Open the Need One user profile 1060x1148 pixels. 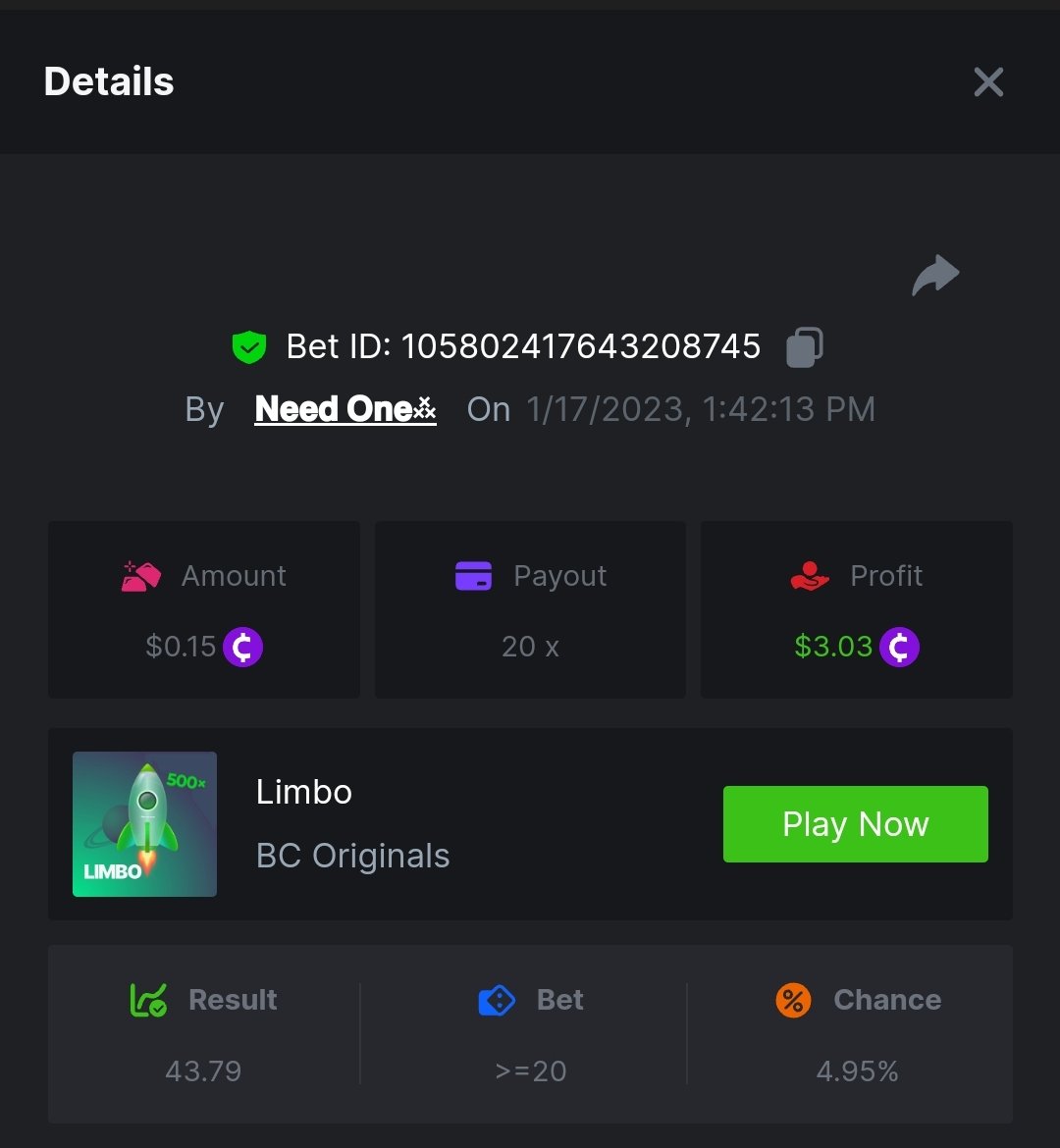344,409
